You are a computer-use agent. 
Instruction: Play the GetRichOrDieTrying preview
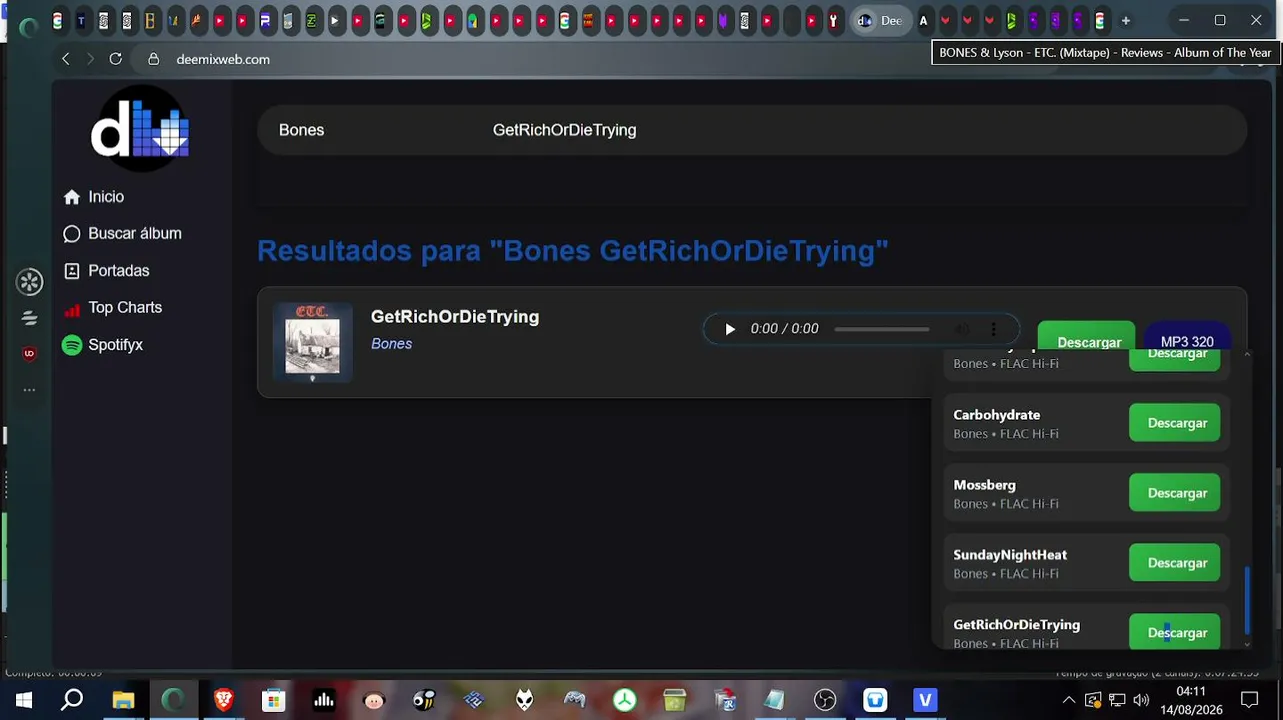(x=730, y=329)
